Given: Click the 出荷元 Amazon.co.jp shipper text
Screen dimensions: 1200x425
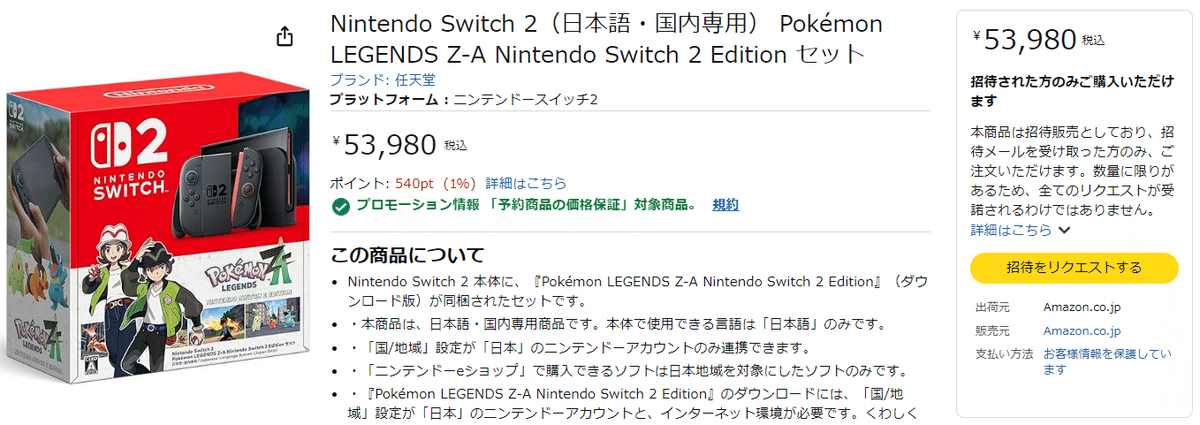Looking at the screenshot, I should click(1082, 307).
